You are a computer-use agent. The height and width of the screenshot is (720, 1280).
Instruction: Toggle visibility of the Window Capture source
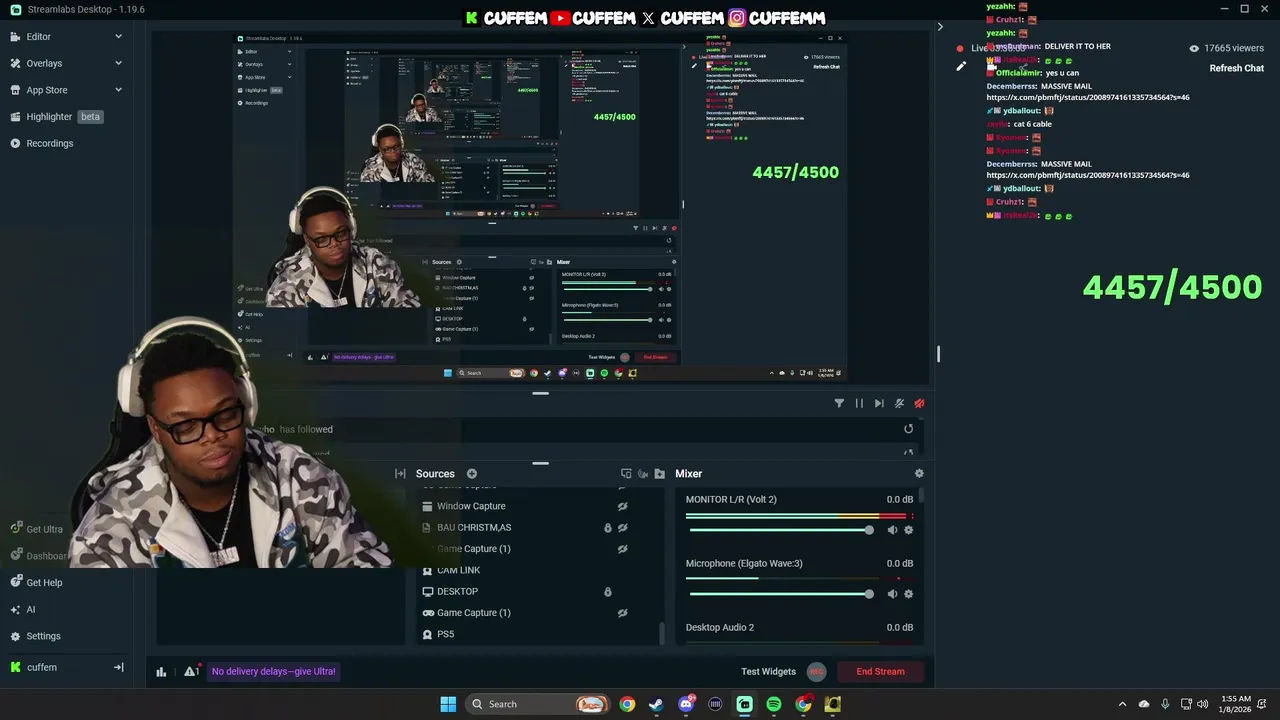pos(622,506)
